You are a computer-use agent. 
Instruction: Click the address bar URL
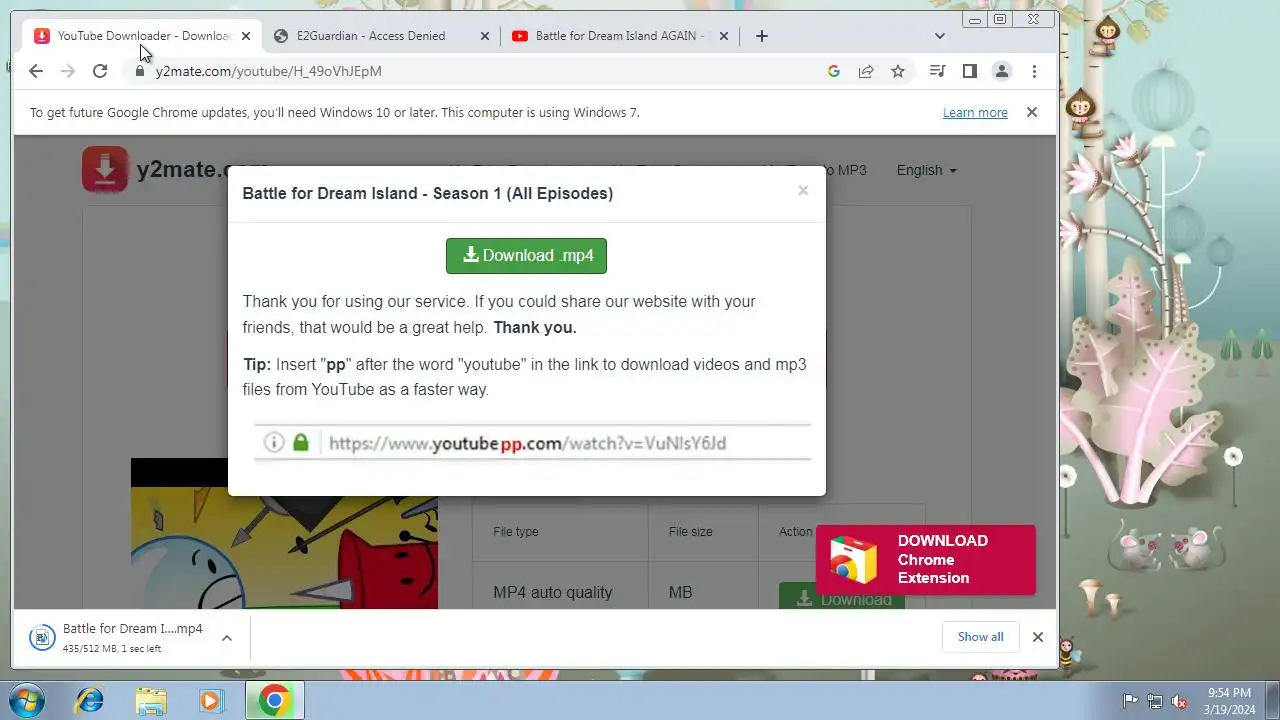tap(269, 71)
